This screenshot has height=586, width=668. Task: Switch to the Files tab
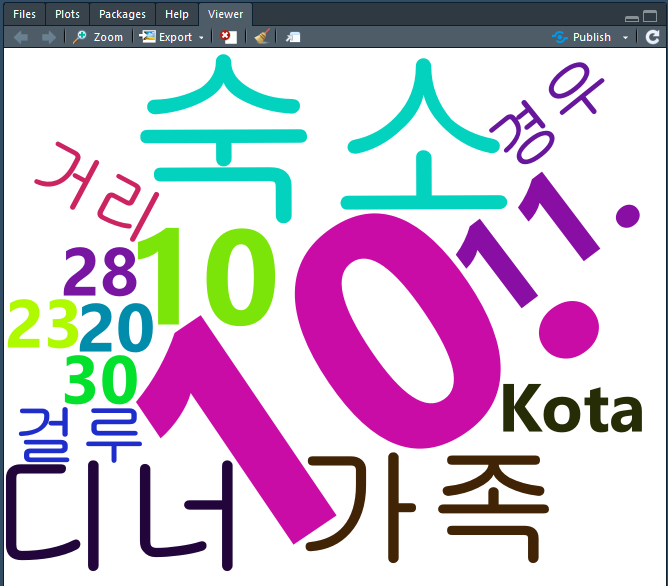[24, 14]
